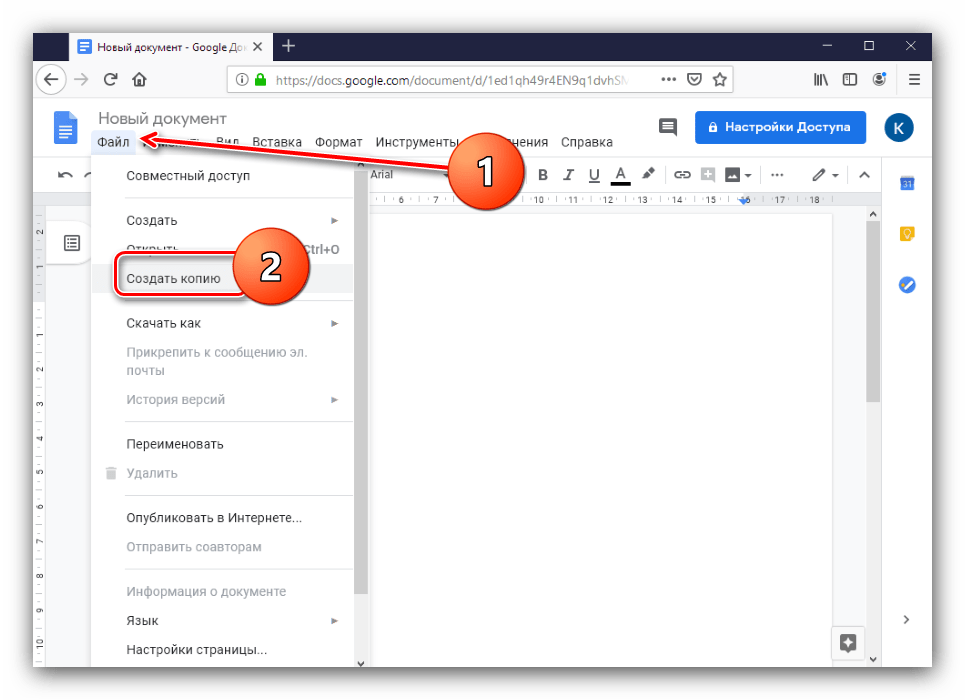Image resolution: width=965 pixels, height=700 pixels.
Task: Rename via the Новый документ title field
Action: (162, 119)
